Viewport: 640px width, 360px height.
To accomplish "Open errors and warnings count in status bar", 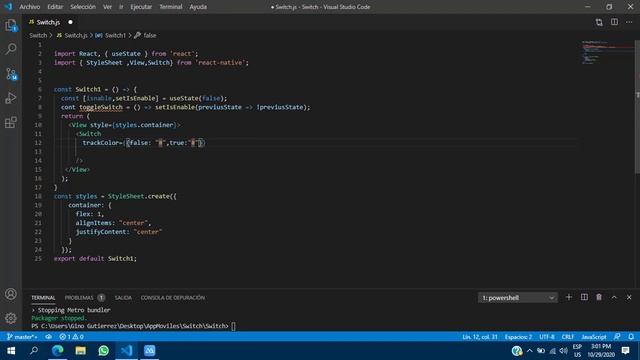I will tap(71, 337).
